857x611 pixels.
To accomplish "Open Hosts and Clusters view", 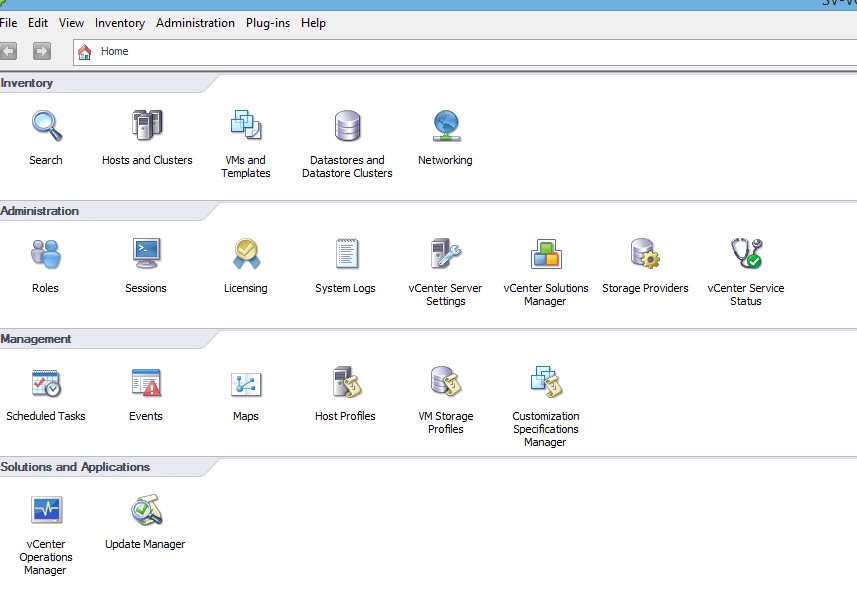I will tap(147, 125).
